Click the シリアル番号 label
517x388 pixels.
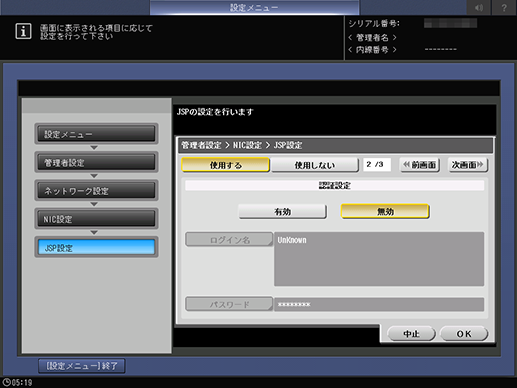tap(374, 24)
